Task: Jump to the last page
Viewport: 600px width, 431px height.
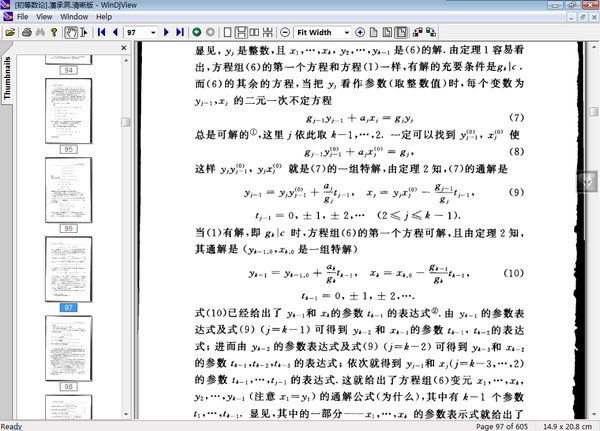Action: [180, 33]
